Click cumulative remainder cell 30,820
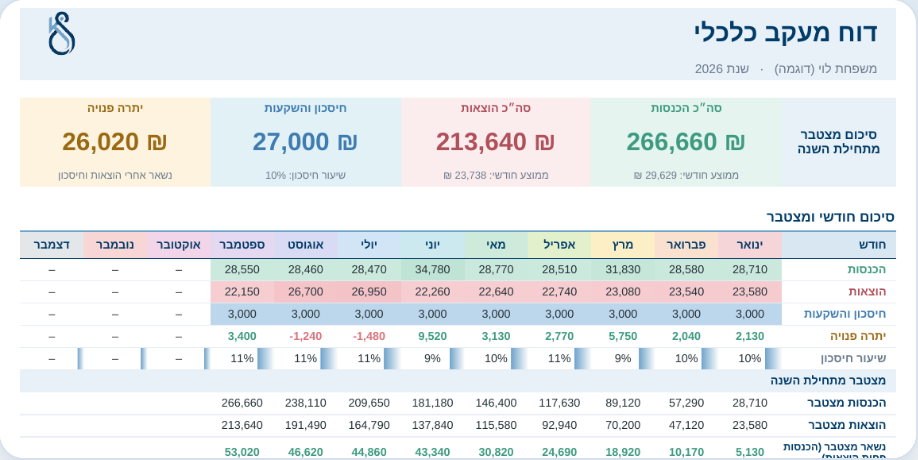This screenshot has width=918, height=460. tap(496, 452)
